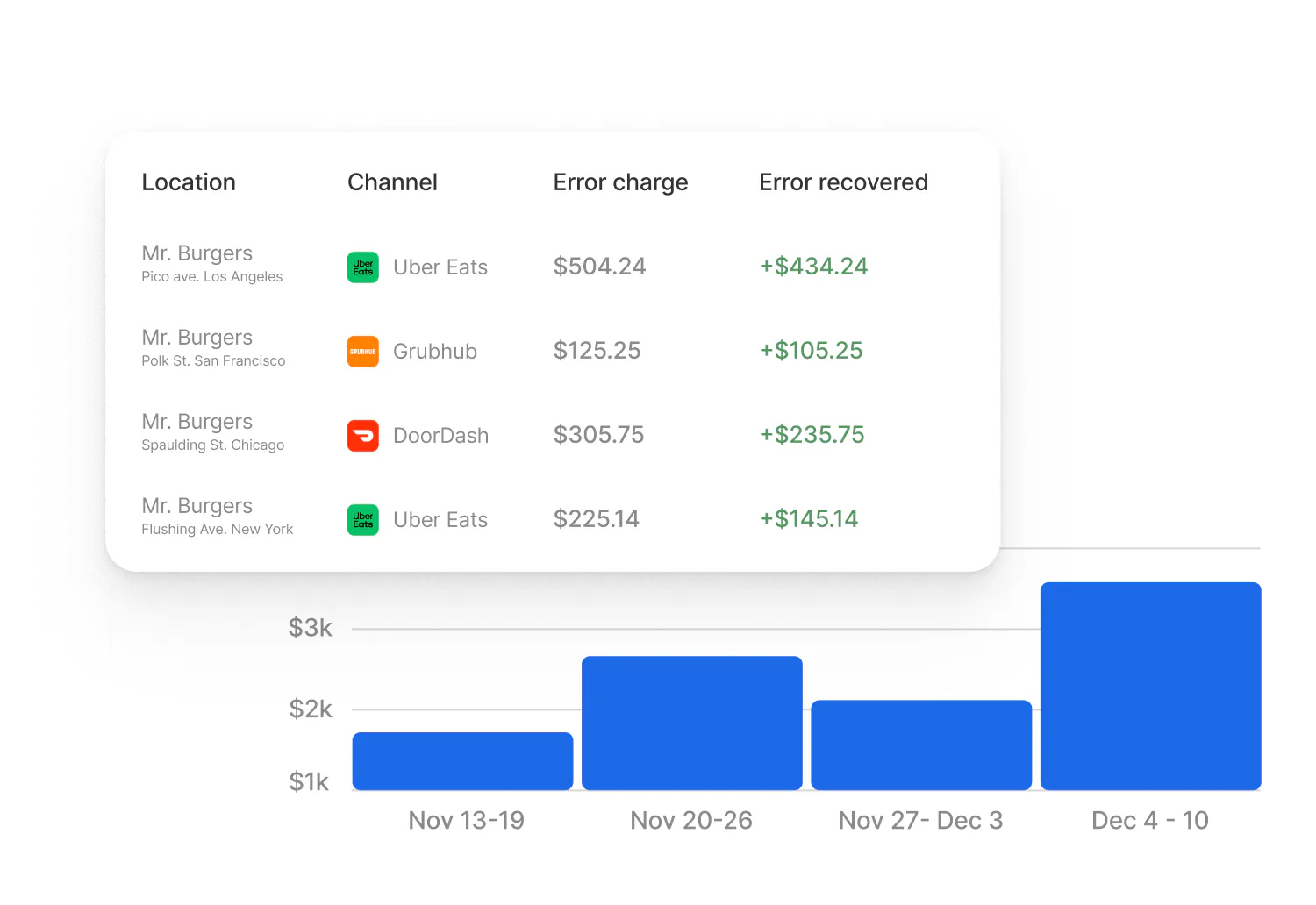Select the Nov 27- Dec 3 bar

pyautogui.click(x=921, y=745)
